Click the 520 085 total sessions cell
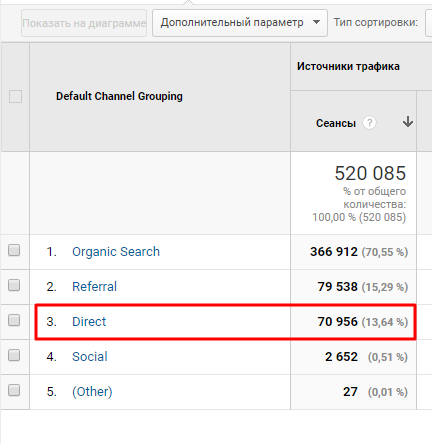Screen dimensions: 432x444 click(353, 193)
